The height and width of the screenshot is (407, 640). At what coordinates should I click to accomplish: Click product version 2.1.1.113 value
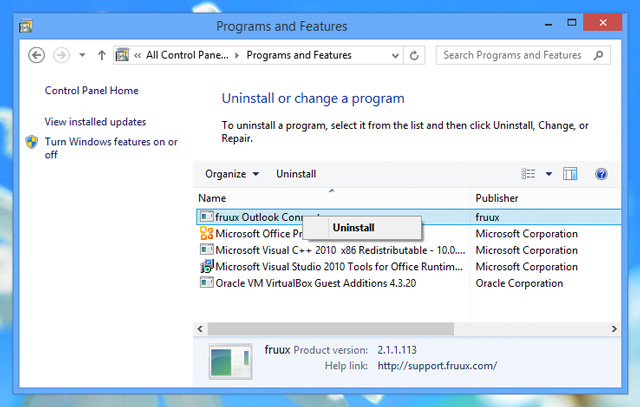click(397, 350)
